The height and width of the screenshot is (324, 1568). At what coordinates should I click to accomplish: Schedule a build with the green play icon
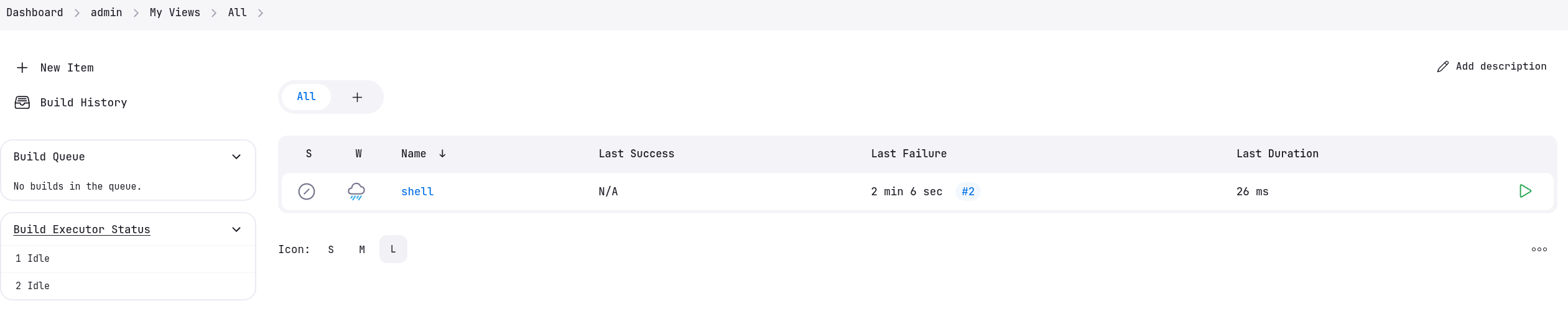pos(1525,192)
